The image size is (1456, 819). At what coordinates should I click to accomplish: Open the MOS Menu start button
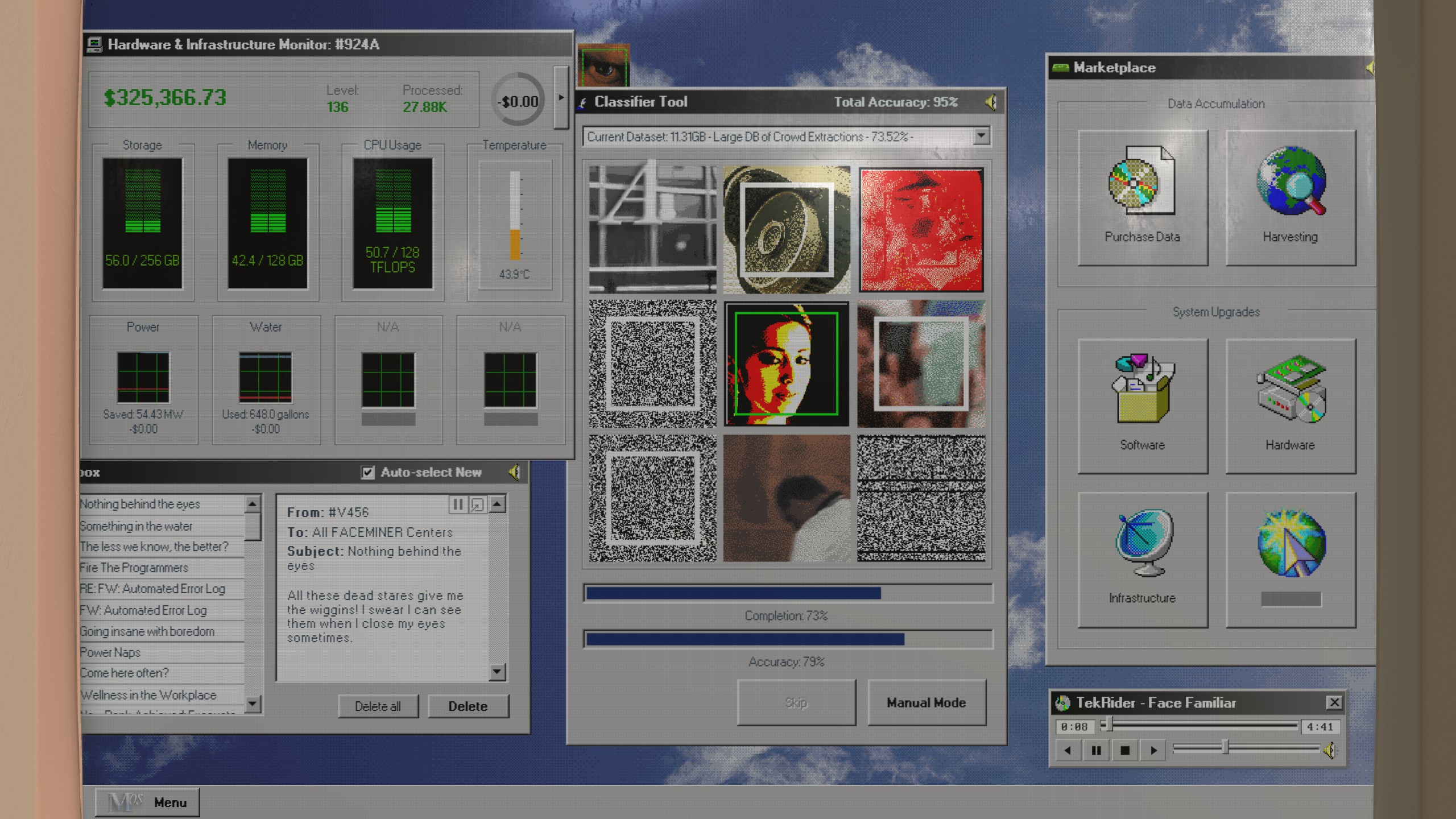pos(148,802)
